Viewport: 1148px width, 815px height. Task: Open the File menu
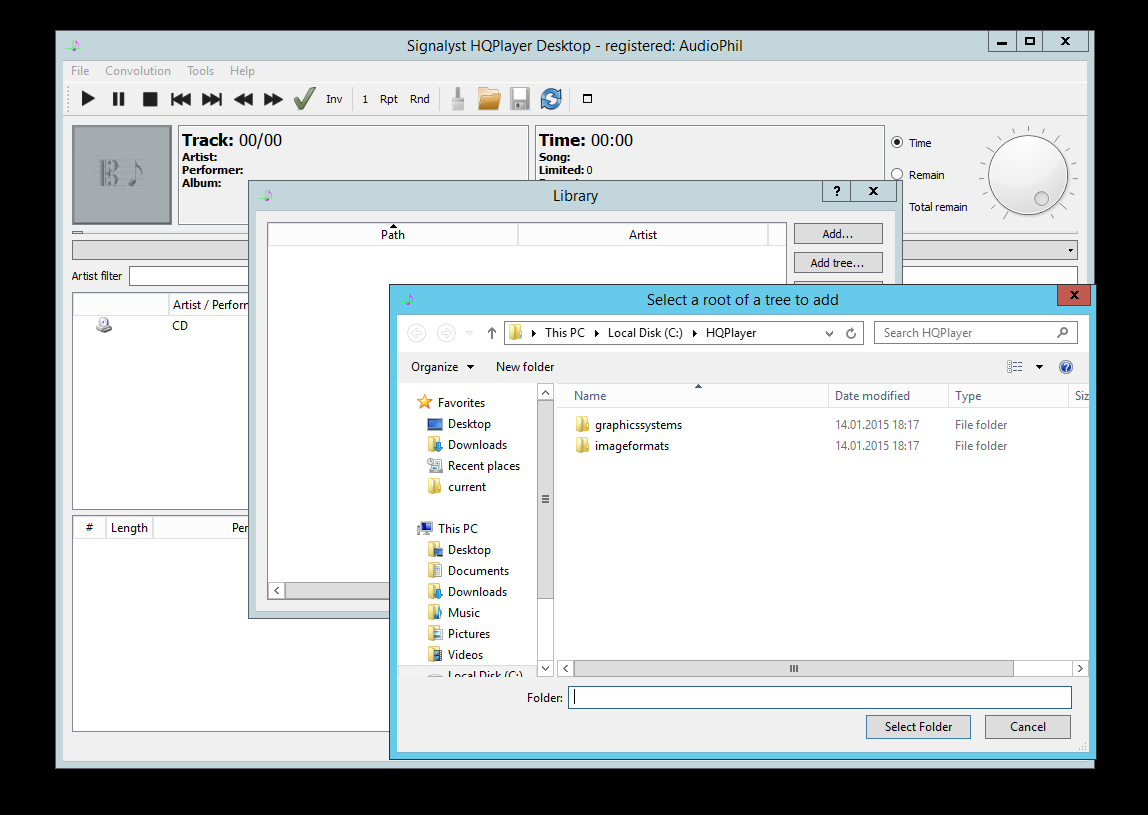80,71
